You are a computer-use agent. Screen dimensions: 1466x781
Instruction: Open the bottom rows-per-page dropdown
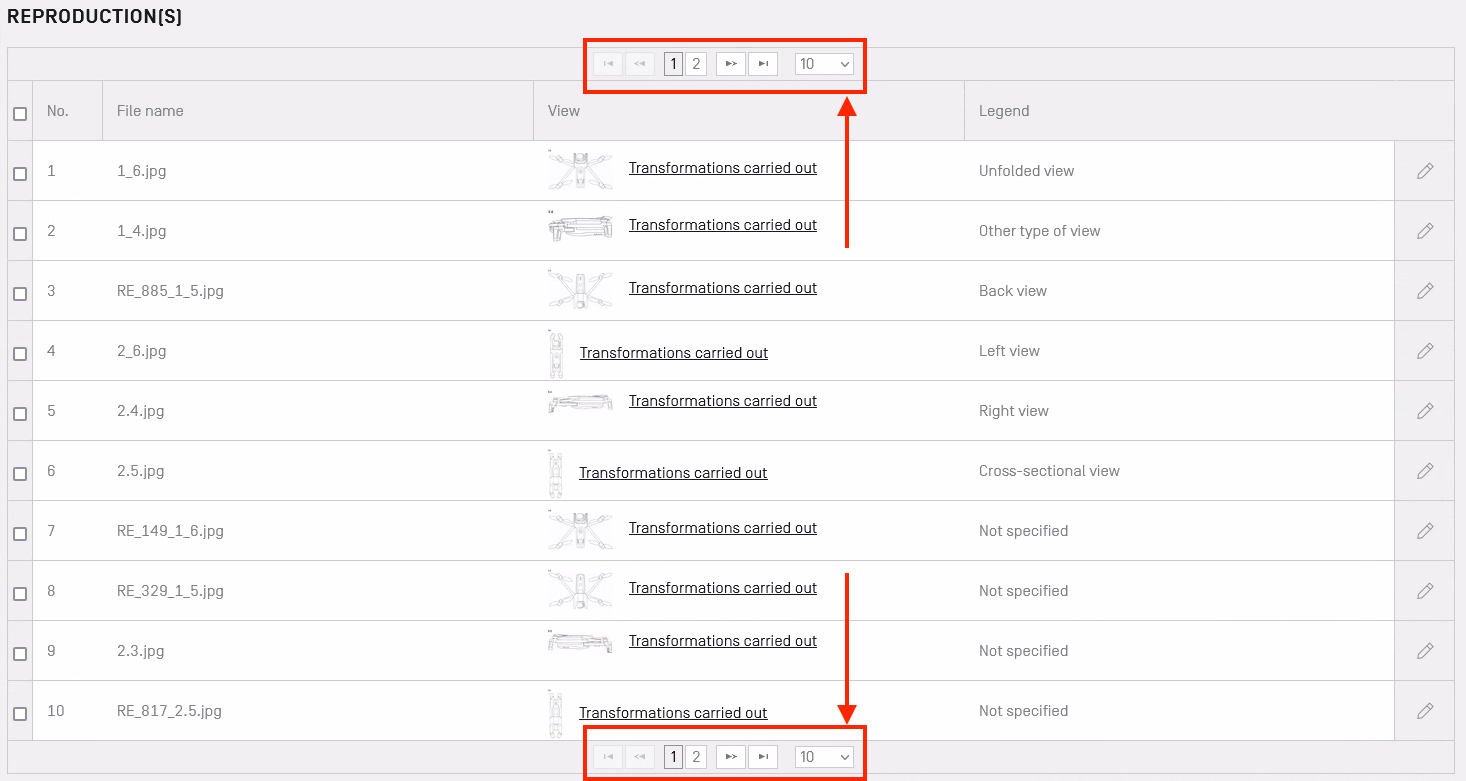coord(824,757)
